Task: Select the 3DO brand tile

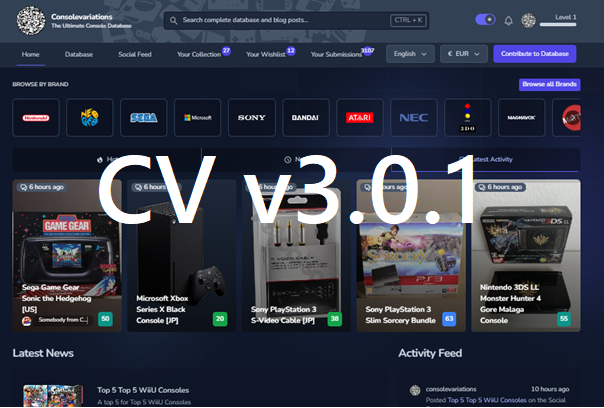Action: point(468,118)
